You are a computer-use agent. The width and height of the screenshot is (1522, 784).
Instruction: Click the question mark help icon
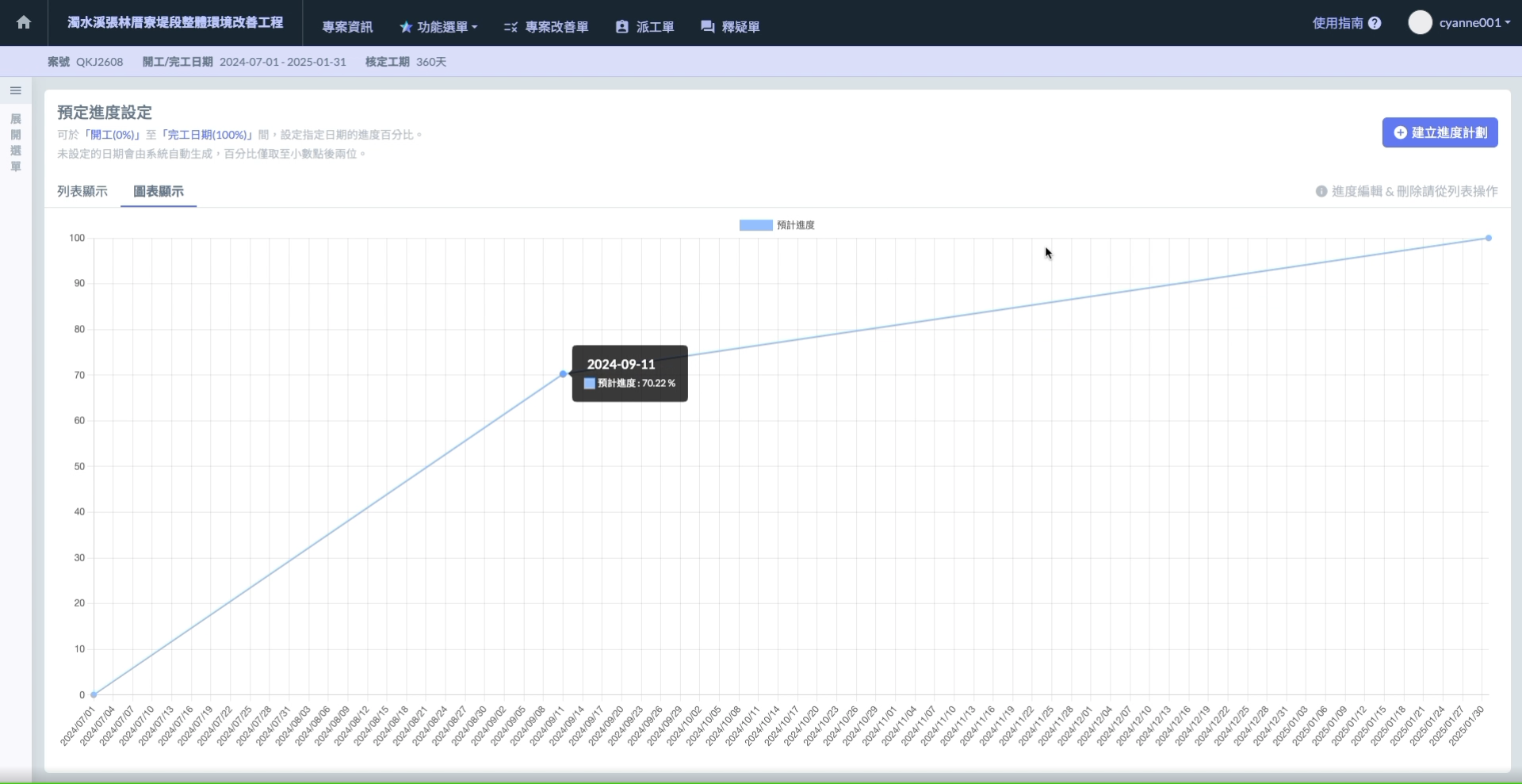[1375, 23]
